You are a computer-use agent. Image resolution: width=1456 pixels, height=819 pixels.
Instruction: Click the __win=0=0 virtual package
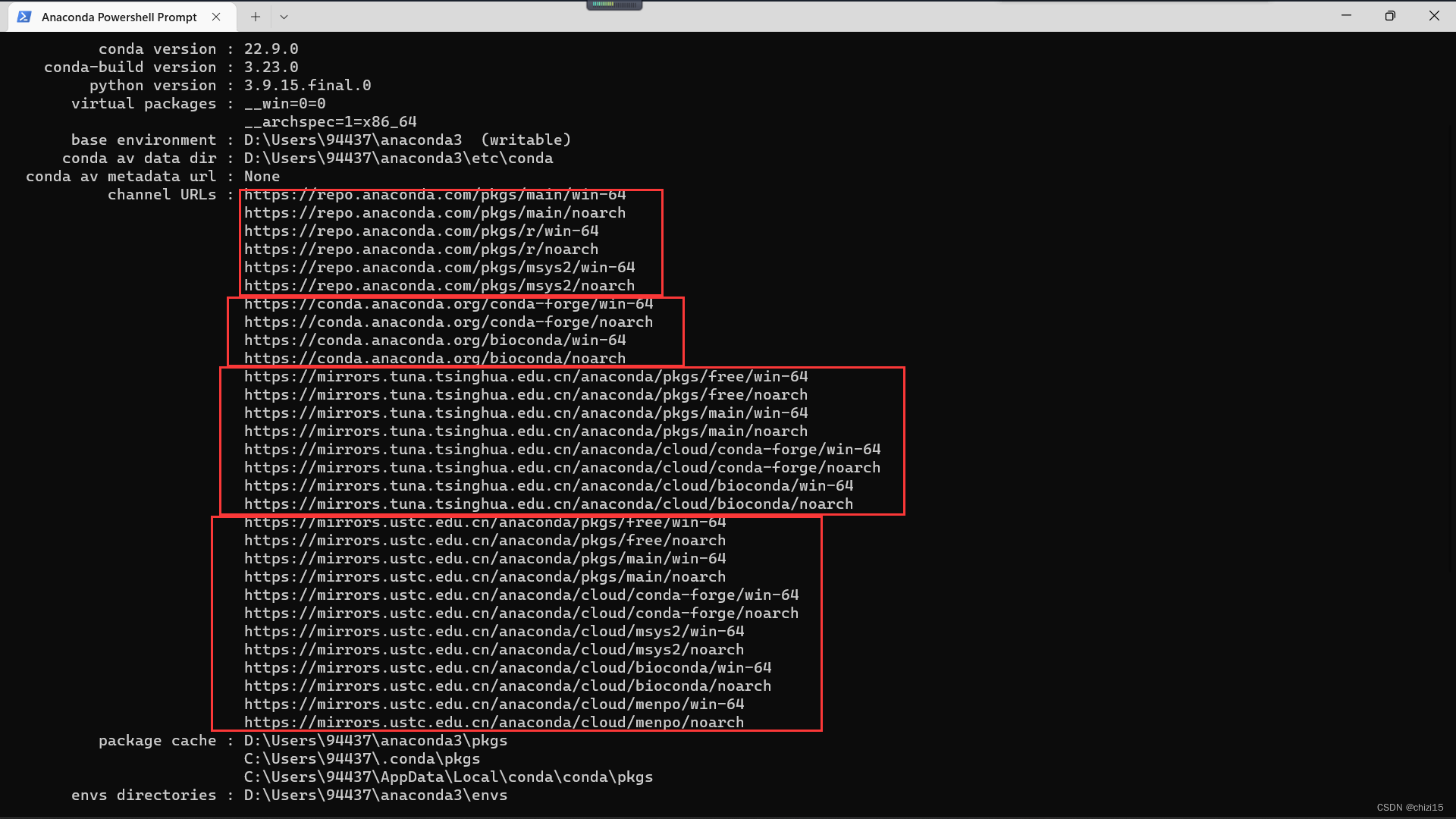284,104
